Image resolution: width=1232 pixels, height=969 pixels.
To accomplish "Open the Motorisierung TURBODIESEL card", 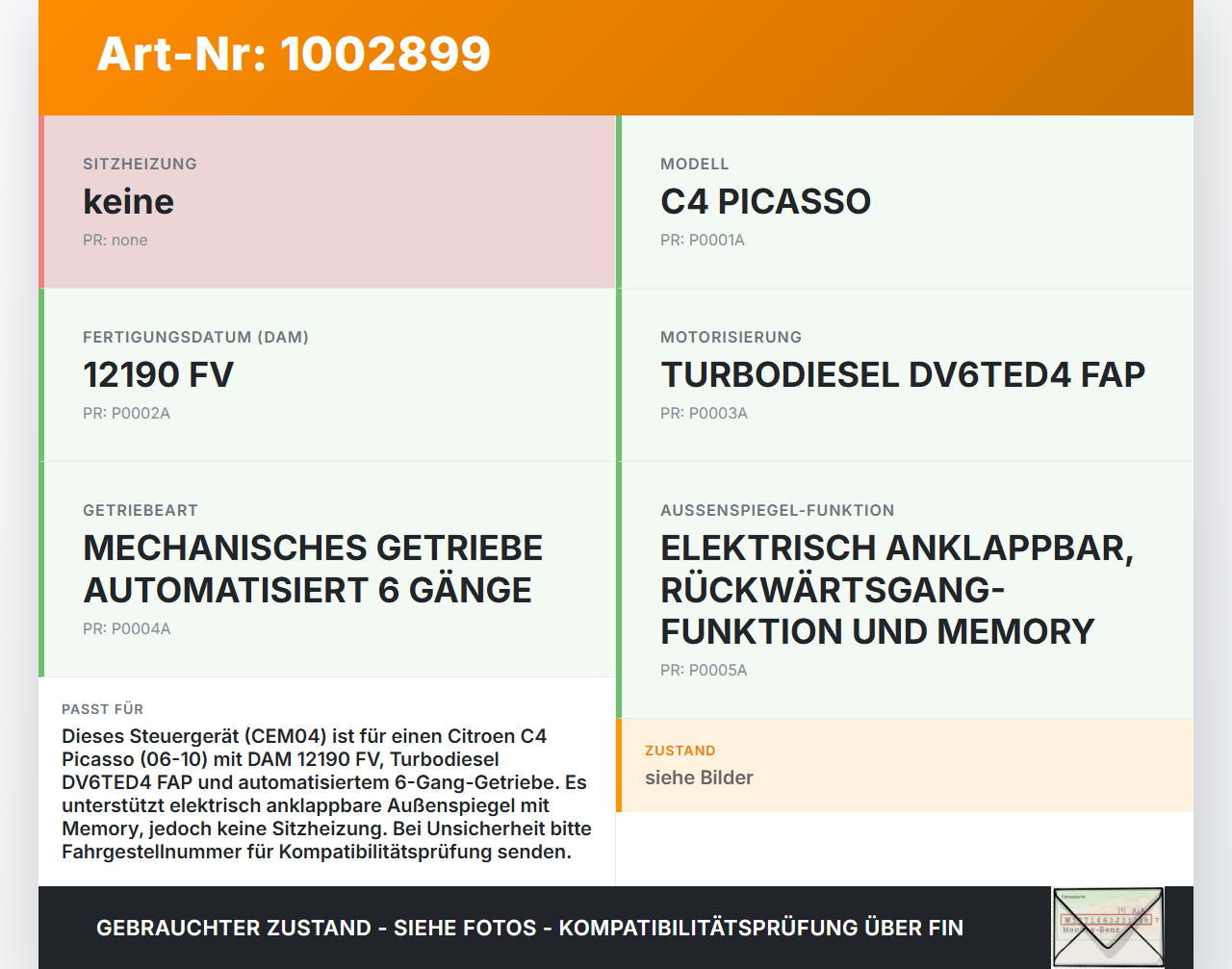I will pos(905,375).
